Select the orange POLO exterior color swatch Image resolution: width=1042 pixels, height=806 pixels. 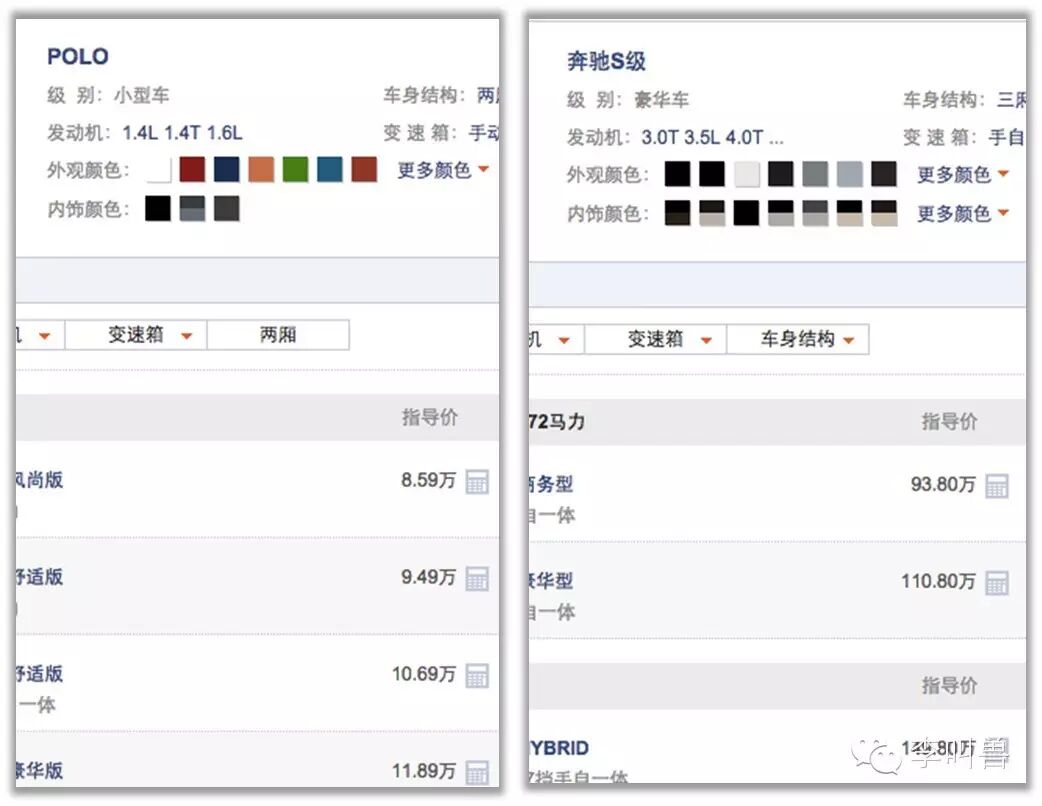pyautogui.click(x=260, y=169)
